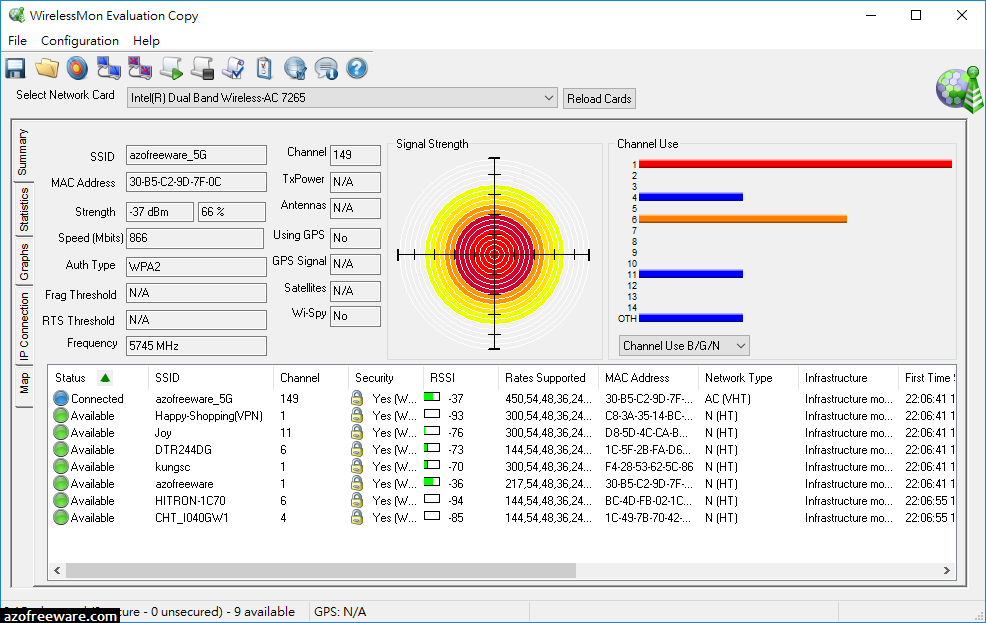The image size is (986, 623).
Task: Click the info speech bubble toolbar icon
Action: (x=324, y=67)
